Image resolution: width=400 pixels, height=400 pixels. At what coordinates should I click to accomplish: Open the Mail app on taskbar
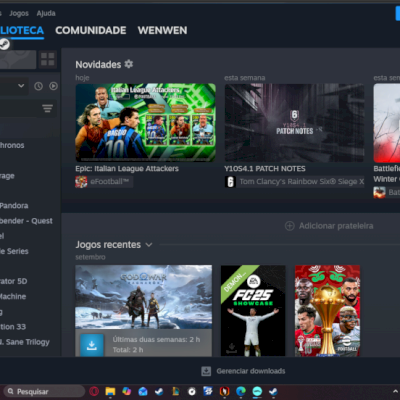click(143, 391)
